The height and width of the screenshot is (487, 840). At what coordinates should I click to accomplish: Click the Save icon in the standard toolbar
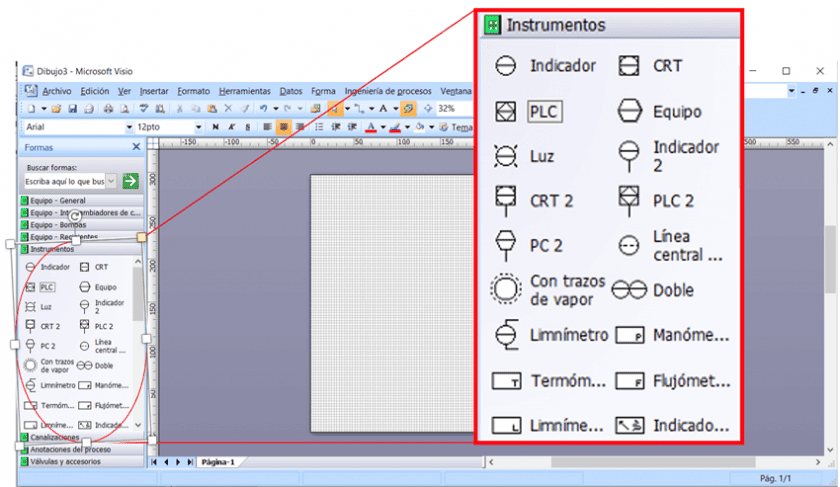coord(71,108)
